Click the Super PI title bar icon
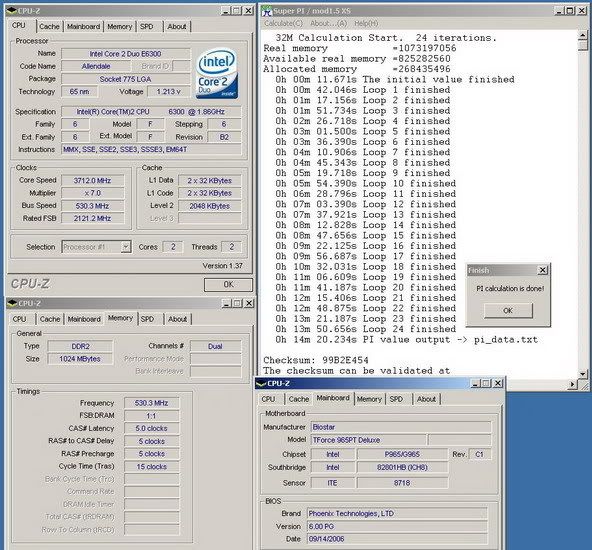 pos(267,11)
